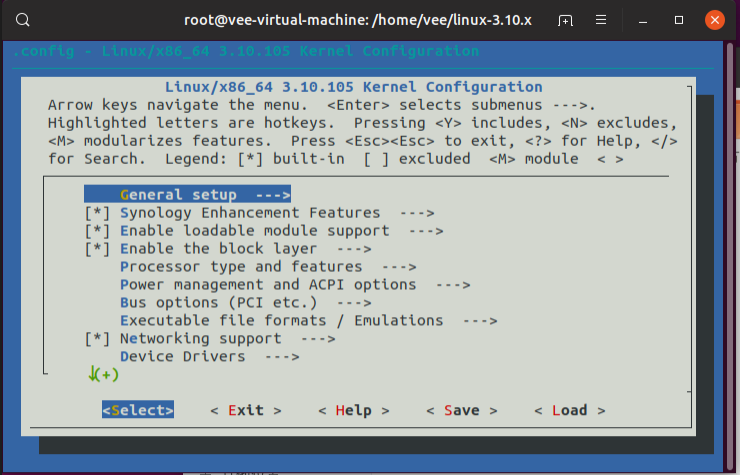740x475 pixels.
Task: Click the dialog title Kernel Configuration
Action: click(x=353, y=87)
